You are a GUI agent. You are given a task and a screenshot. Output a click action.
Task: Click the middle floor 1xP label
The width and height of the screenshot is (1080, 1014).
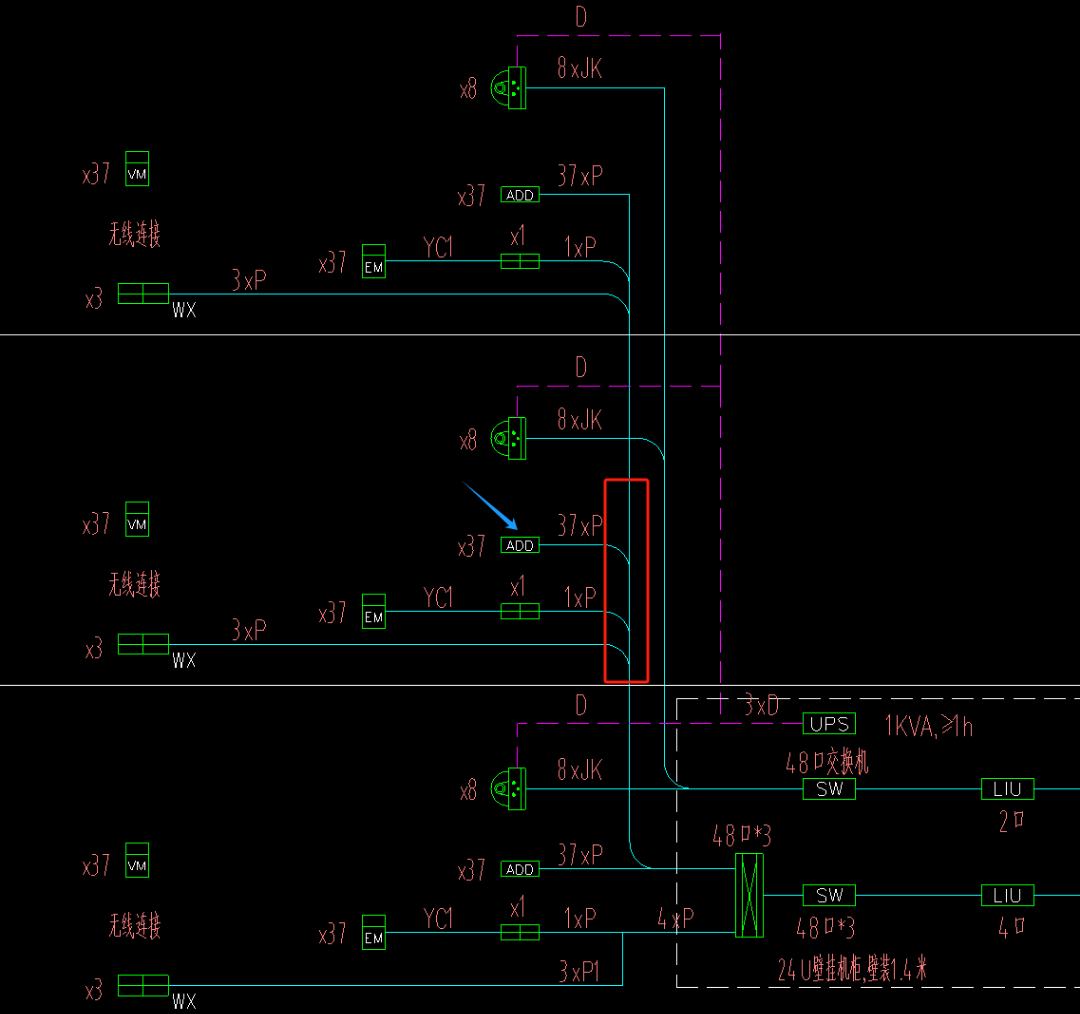[580, 597]
